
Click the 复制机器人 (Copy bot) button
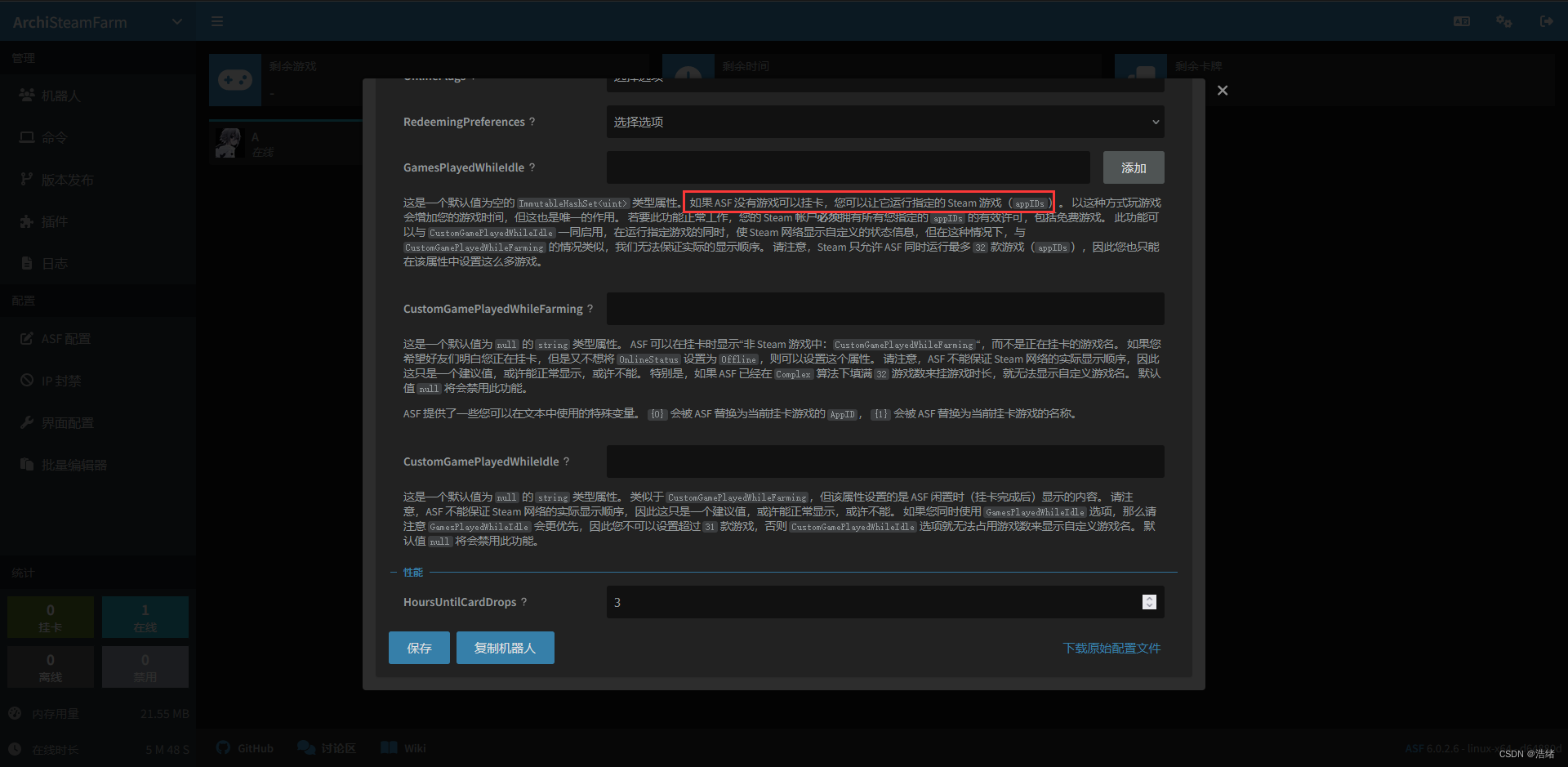(505, 648)
